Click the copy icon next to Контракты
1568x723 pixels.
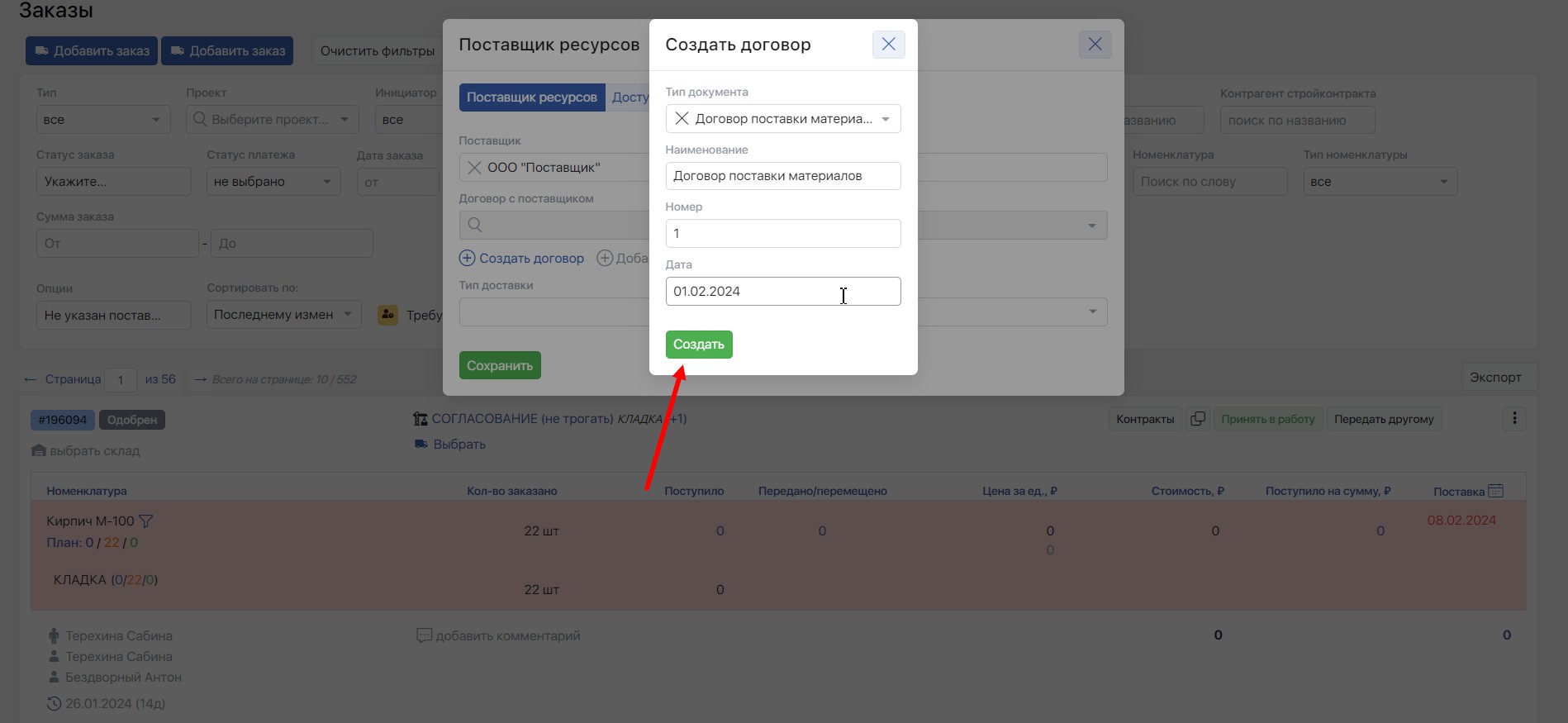pos(1197,419)
